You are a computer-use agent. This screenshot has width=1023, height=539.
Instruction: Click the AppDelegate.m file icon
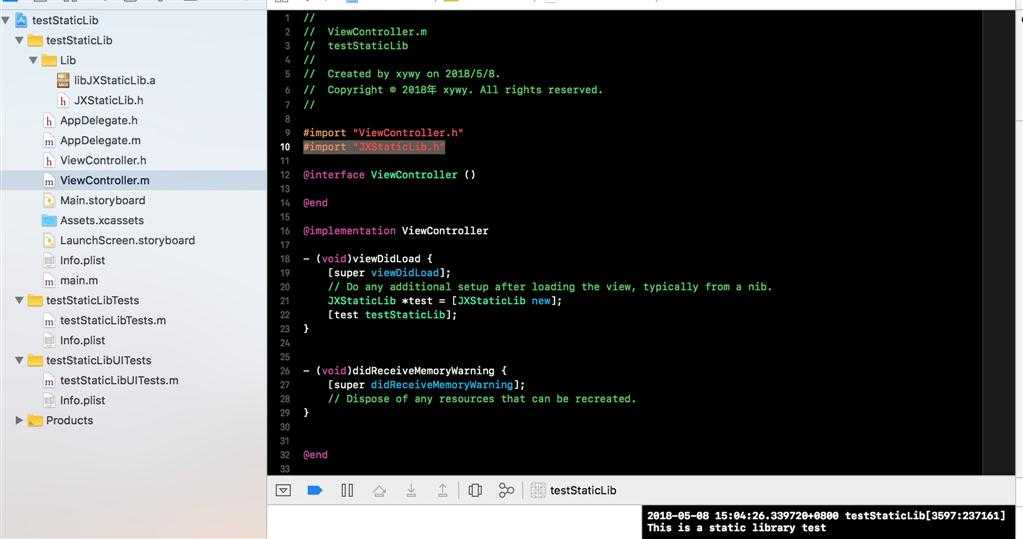[48, 141]
